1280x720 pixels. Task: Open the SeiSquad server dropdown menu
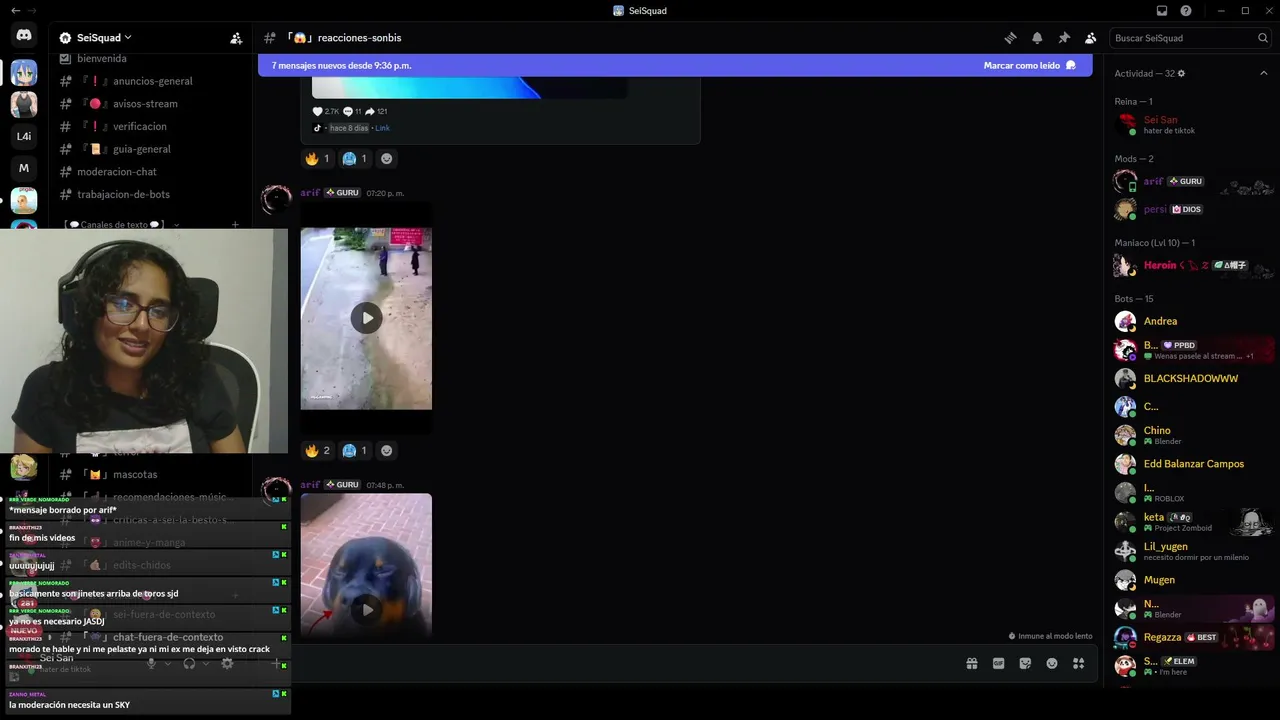point(96,38)
